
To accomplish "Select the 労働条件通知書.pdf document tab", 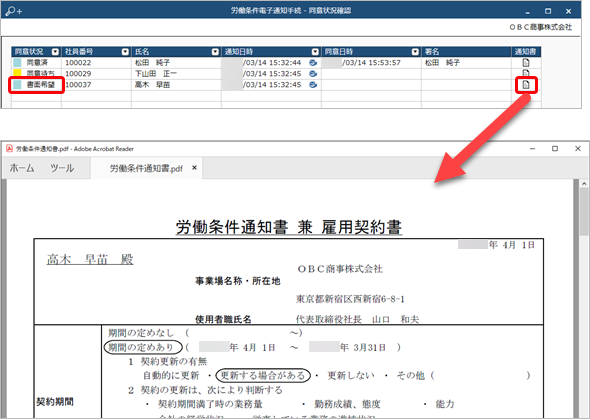I will [146, 168].
